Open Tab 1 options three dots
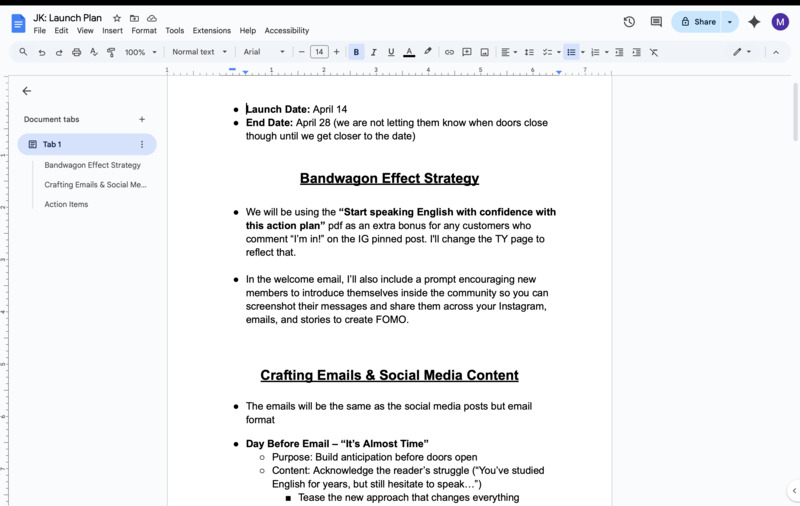This screenshot has height=506, width=800. (142, 144)
